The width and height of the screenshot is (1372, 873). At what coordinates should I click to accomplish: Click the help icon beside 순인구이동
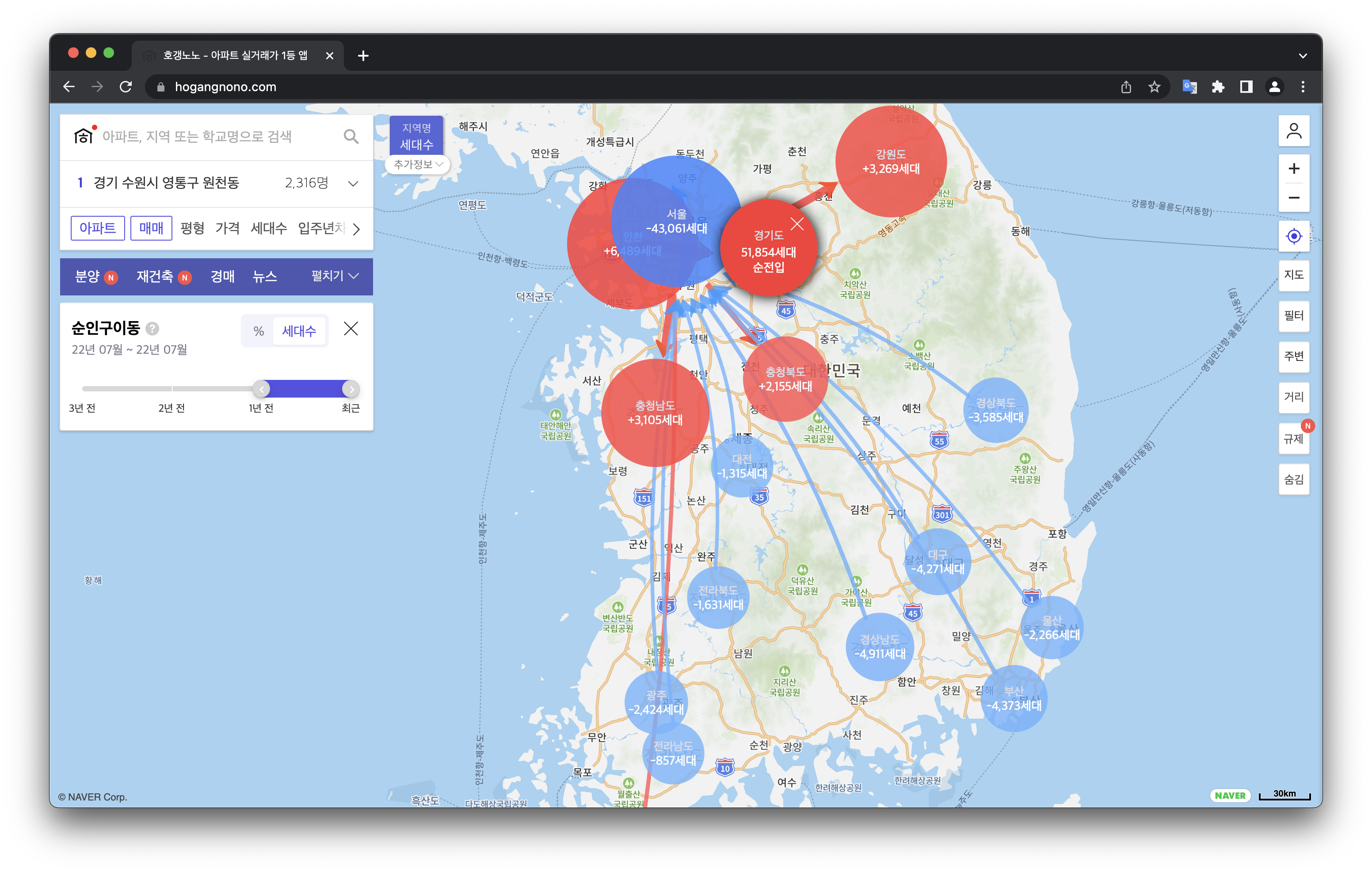click(x=152, y=329)
